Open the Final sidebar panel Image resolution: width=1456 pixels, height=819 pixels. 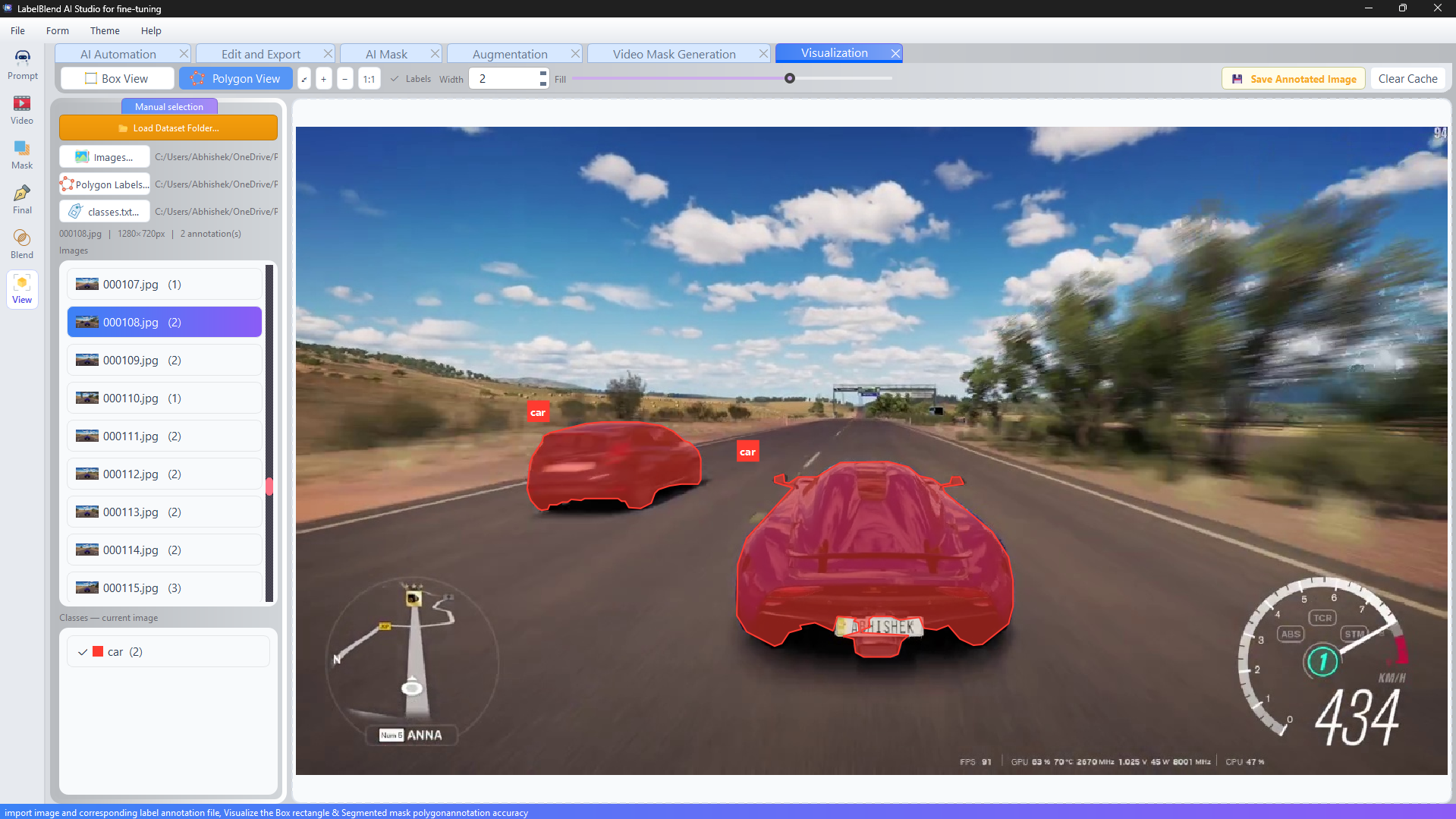pyautogui.click(x=22, y=199)
